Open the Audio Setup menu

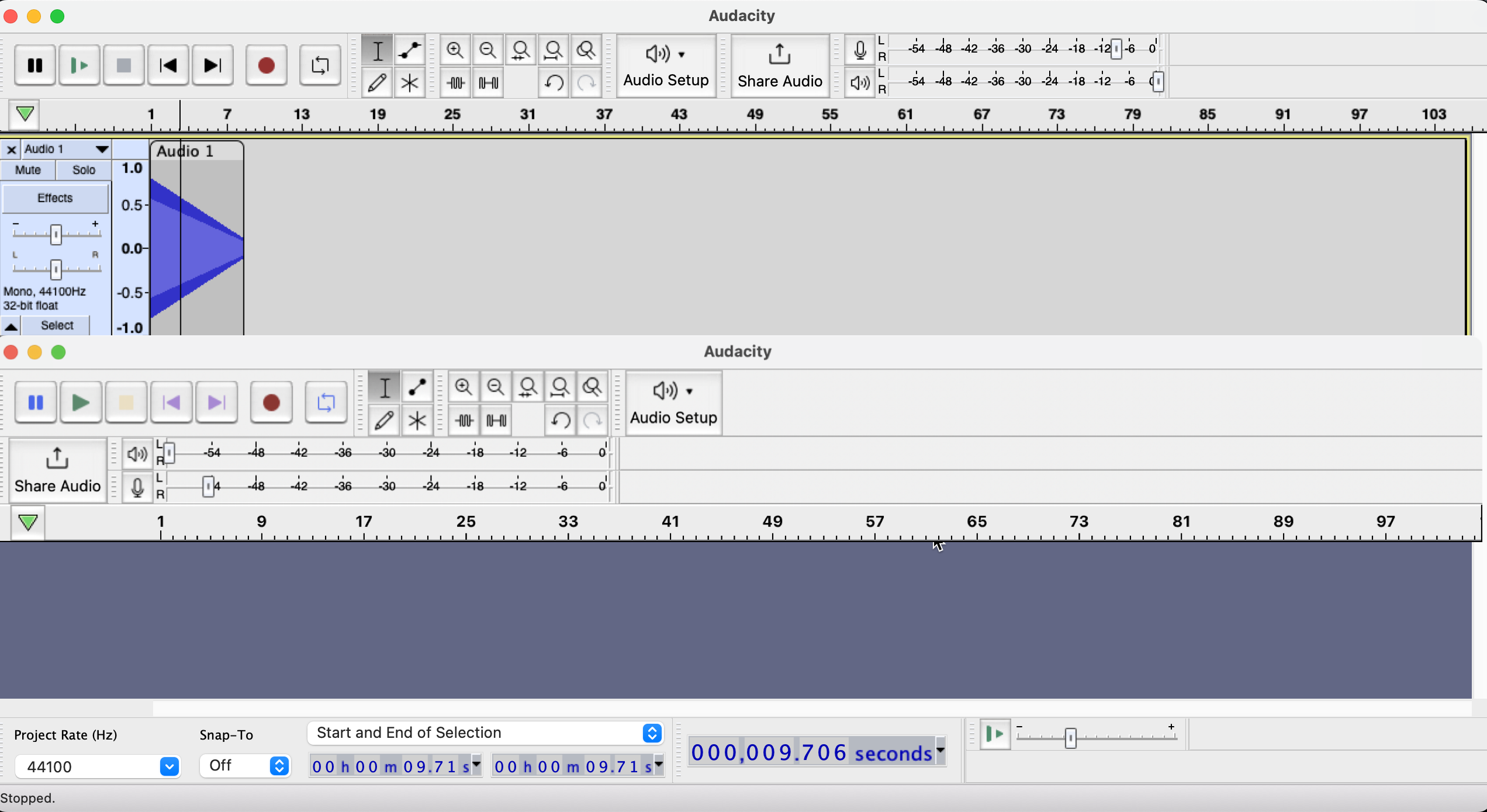pyautogui.click(x=666, y=65)
